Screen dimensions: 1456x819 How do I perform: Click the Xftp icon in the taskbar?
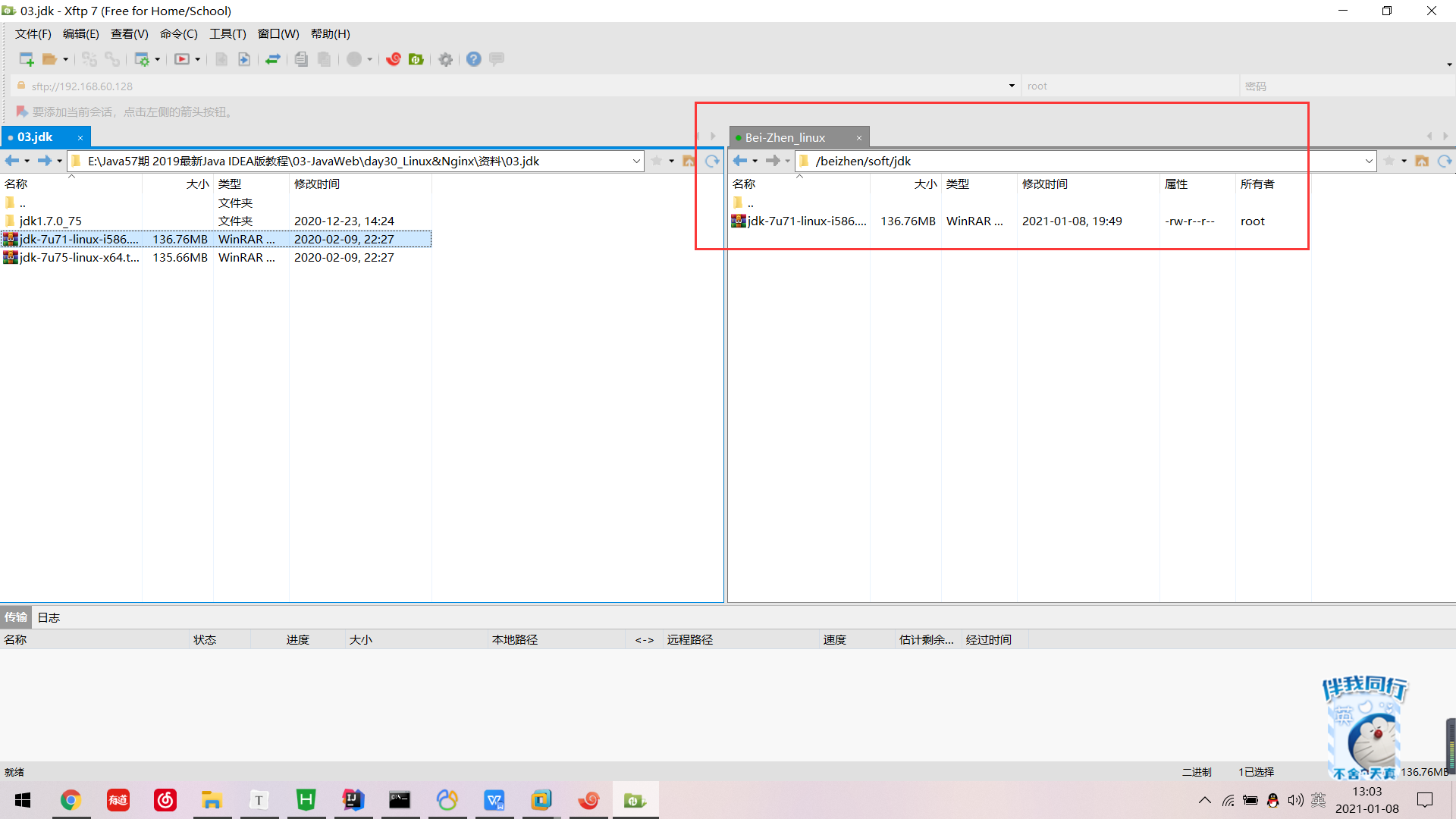pyautogui.click(x=635, y=800)
